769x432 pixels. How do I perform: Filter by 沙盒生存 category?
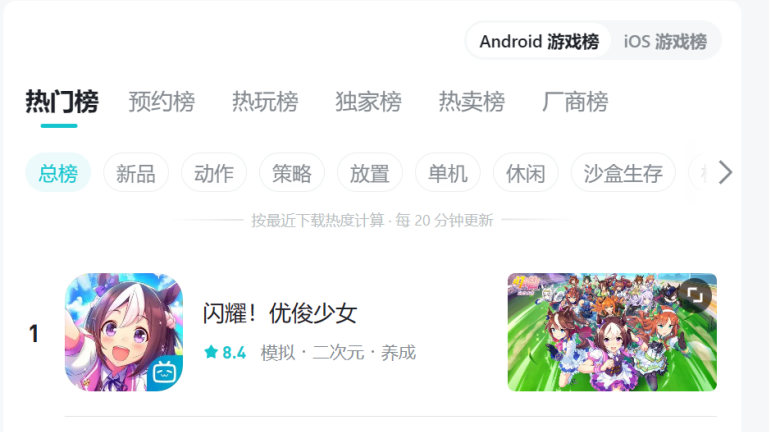[623, 173]
